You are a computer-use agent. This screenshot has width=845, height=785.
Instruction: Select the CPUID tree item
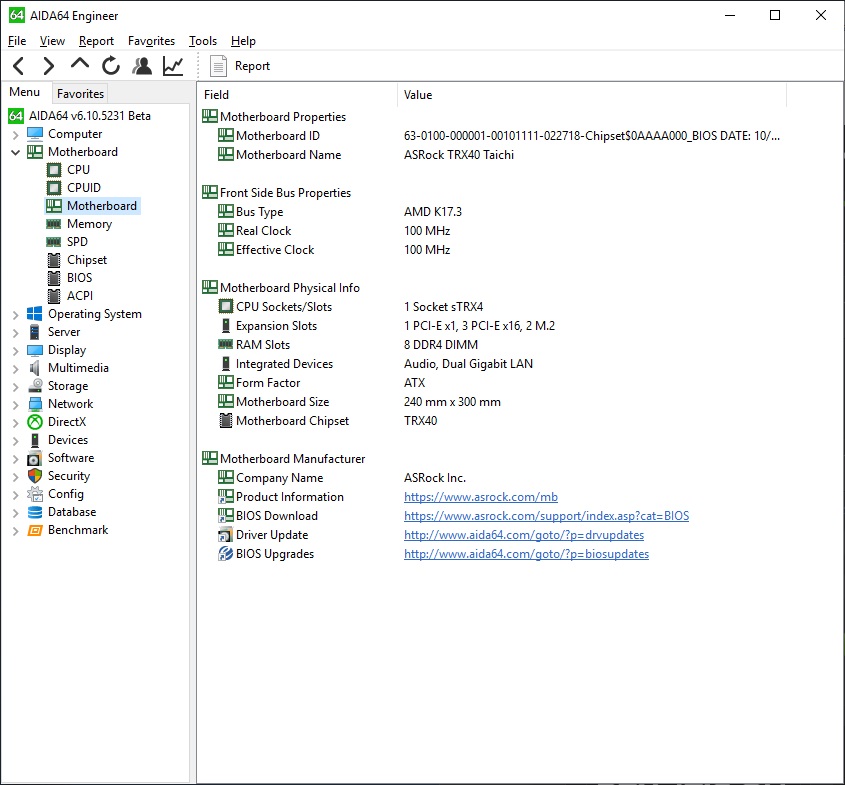pyautogui.click(x=83, y=188)
